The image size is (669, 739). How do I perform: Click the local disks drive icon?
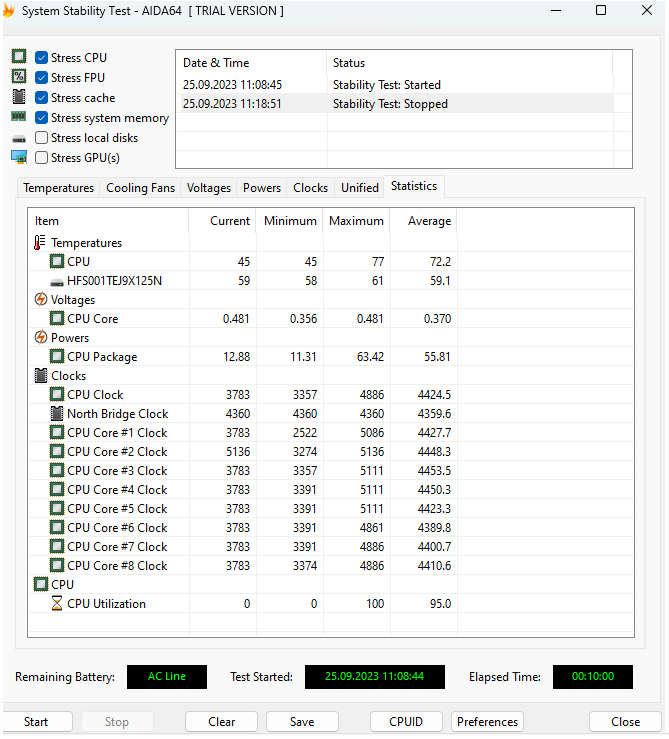tap(19, 139)
